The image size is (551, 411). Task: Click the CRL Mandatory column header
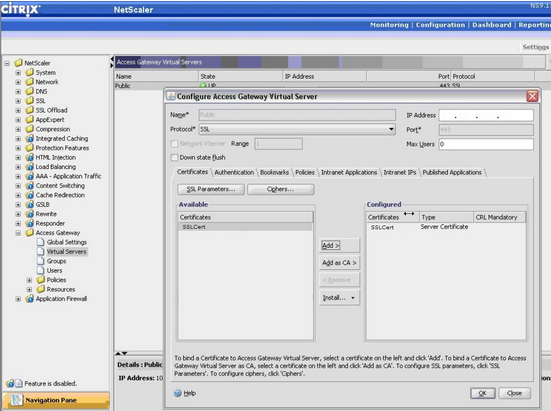[499, 217]
